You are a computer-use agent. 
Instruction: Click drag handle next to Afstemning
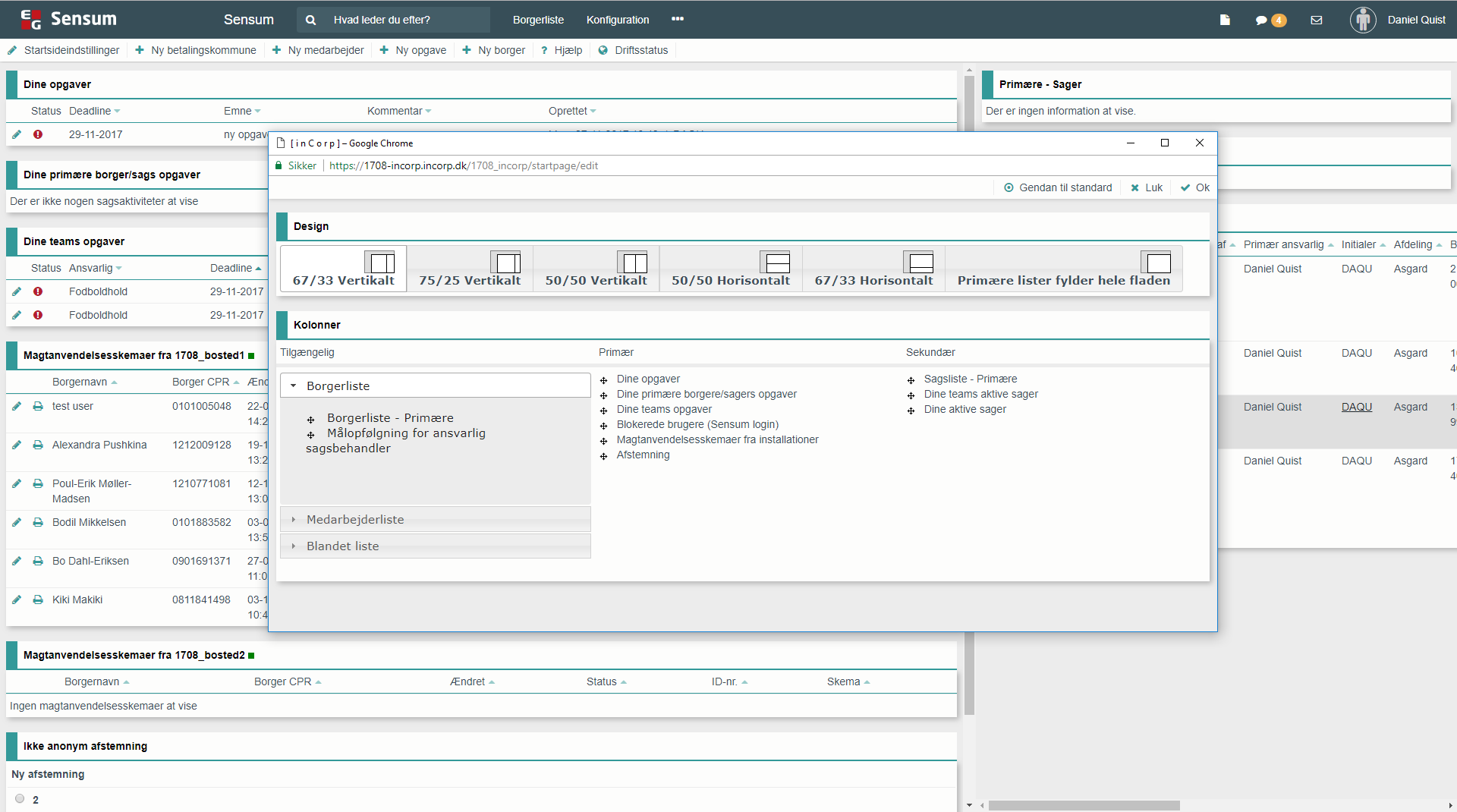[604, 456]
